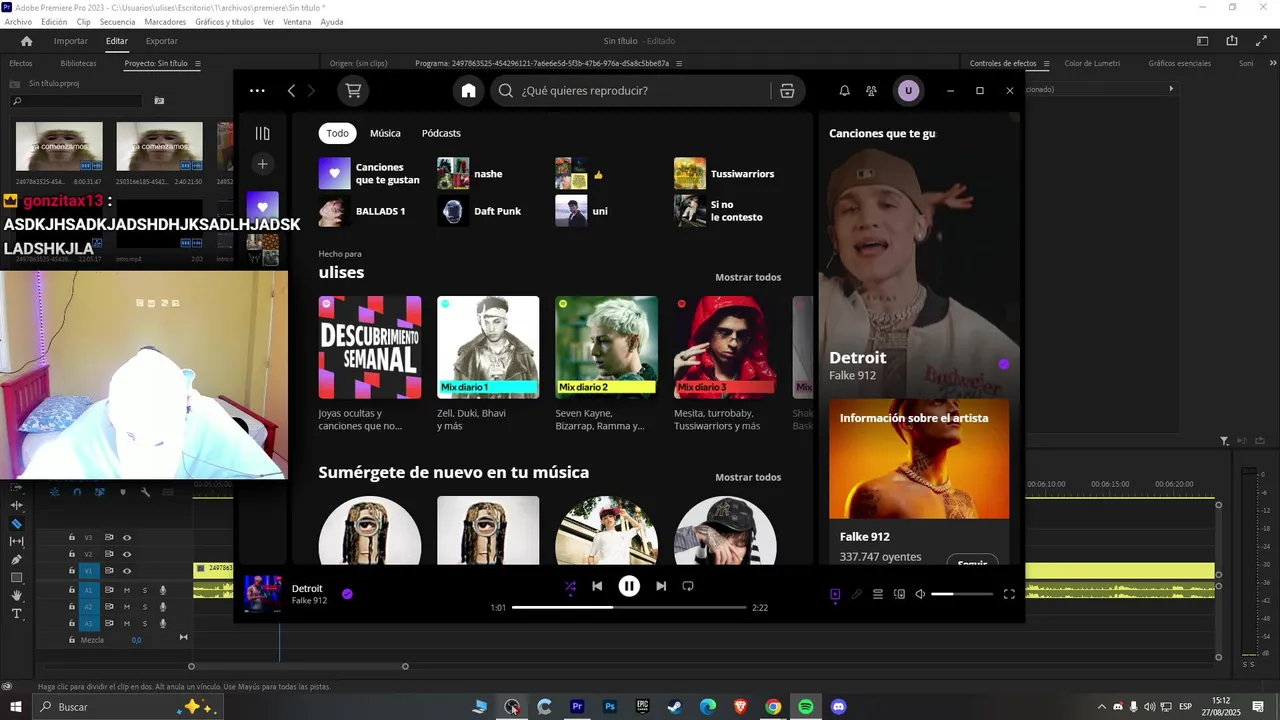Open Mix diario 2 card
1280x720 pixels.
[x=607, y=364]
